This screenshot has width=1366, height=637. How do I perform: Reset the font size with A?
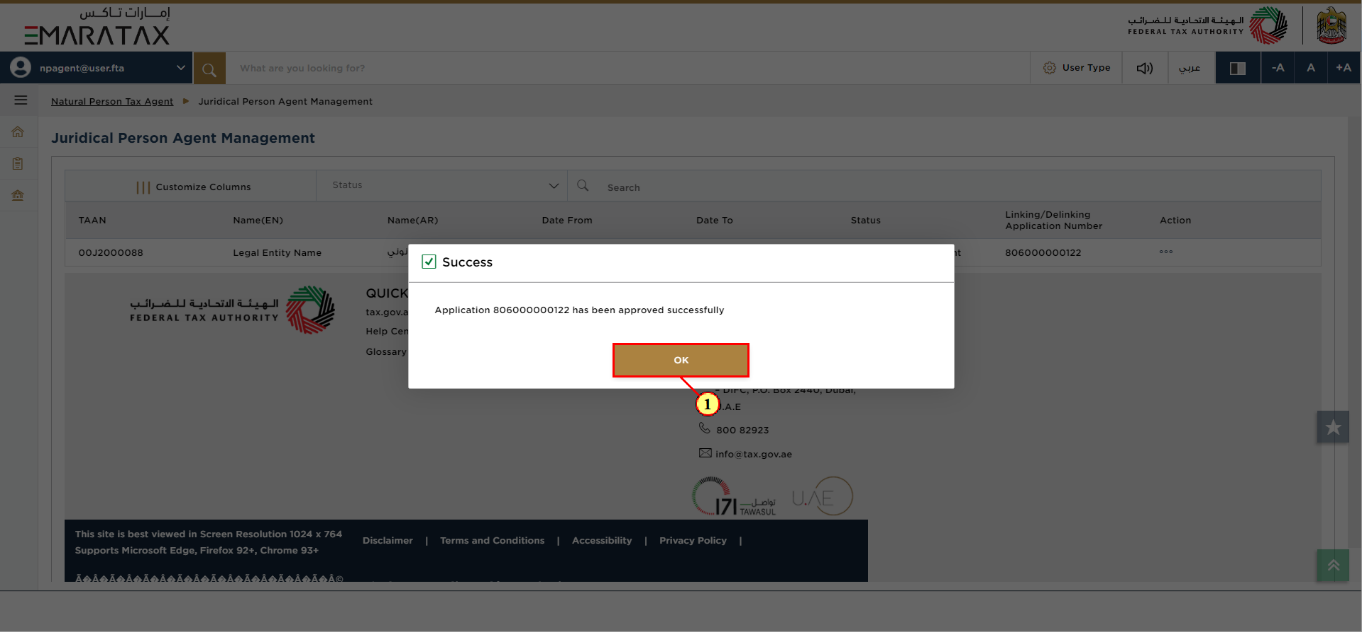click(x=1311, y=68)
